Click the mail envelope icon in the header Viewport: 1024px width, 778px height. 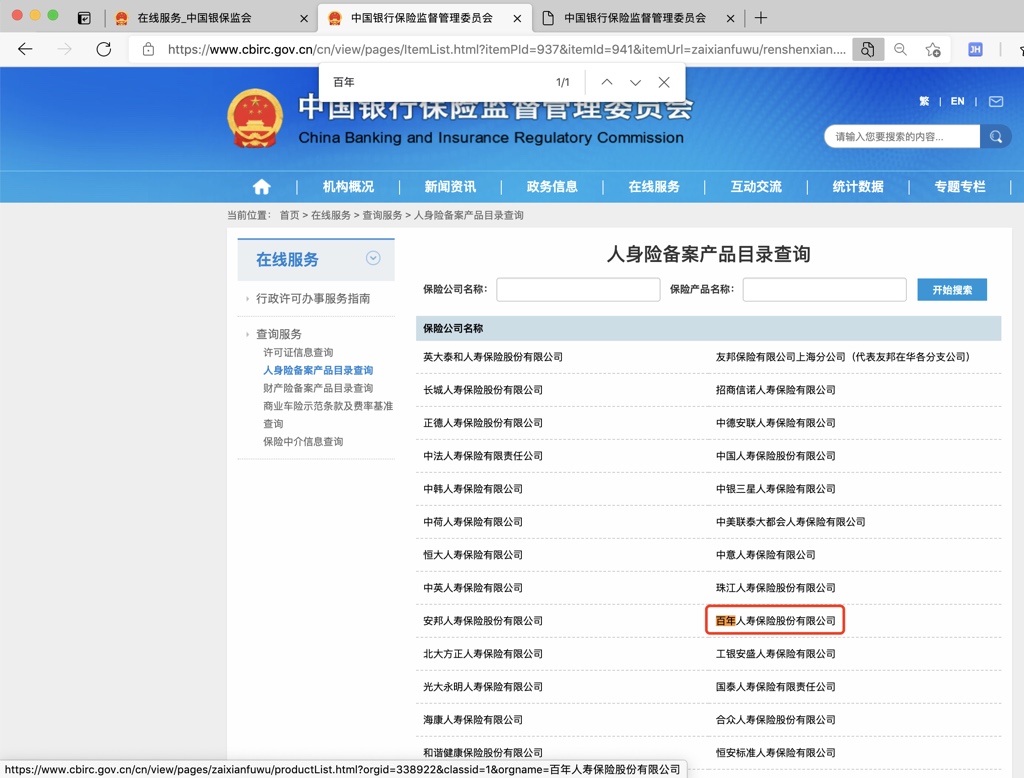coord(995,101)
